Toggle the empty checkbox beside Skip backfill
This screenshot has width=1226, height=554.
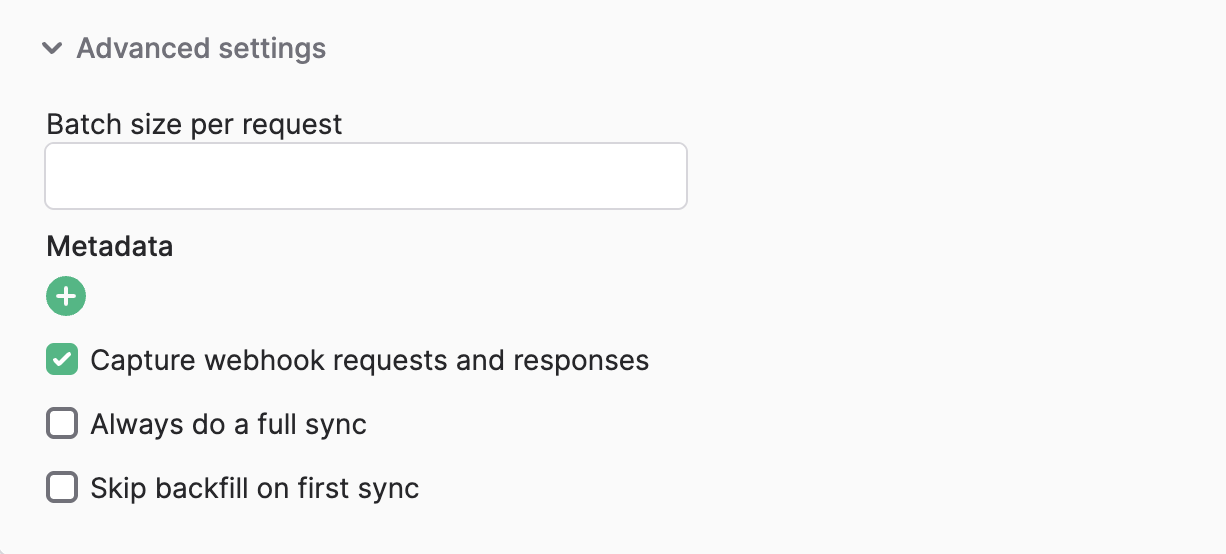pos(62,488)
